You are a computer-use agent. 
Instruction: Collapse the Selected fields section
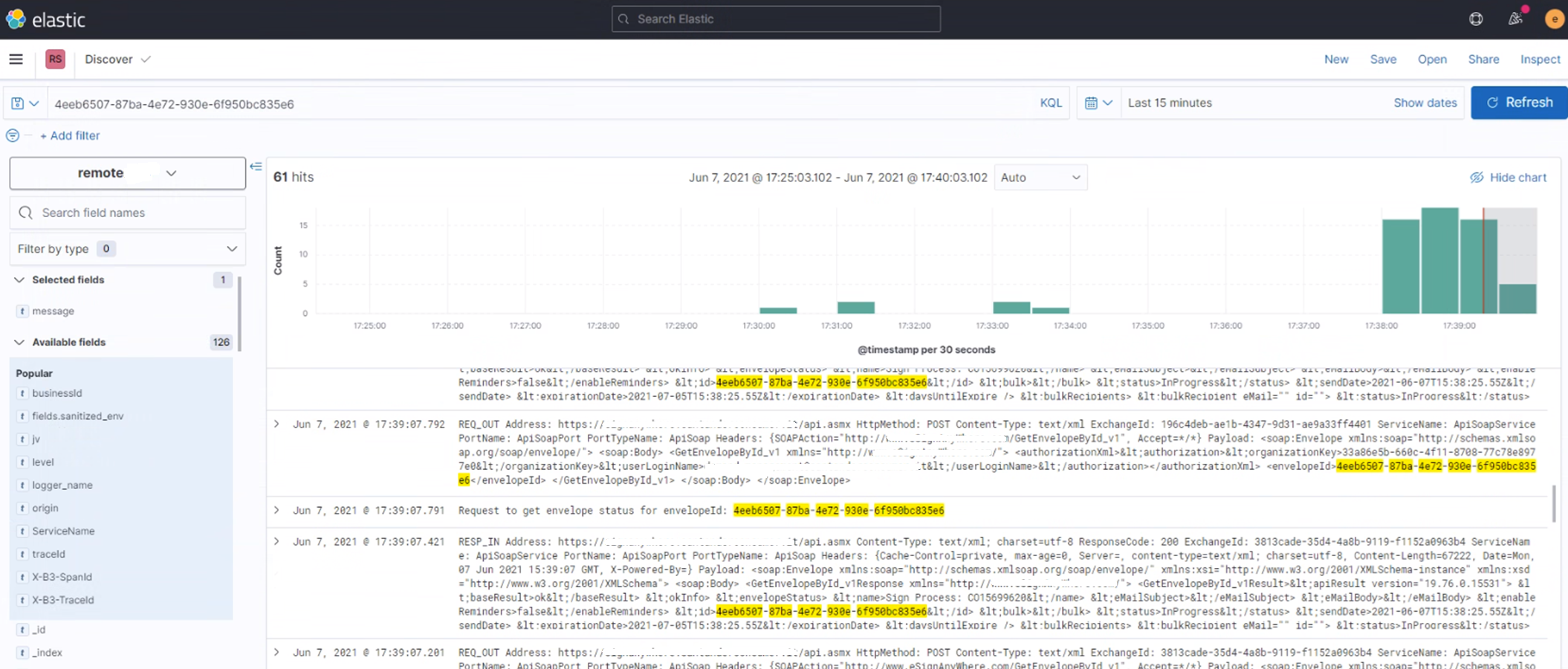(19, 280)
